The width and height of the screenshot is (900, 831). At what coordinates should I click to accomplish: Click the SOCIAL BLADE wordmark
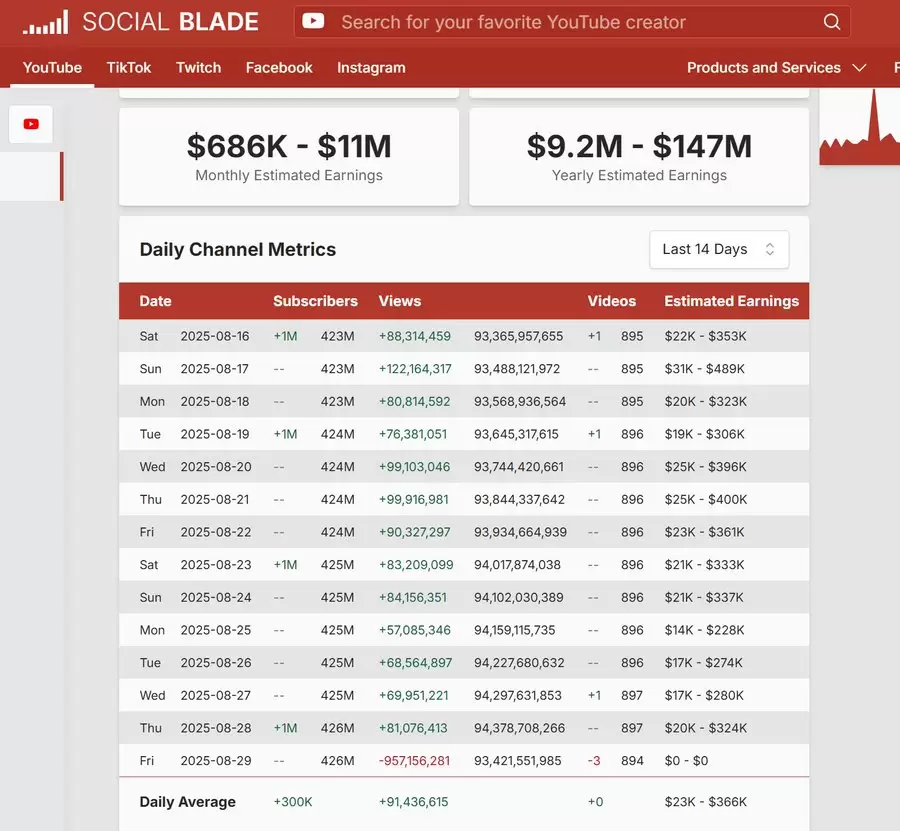170,22
